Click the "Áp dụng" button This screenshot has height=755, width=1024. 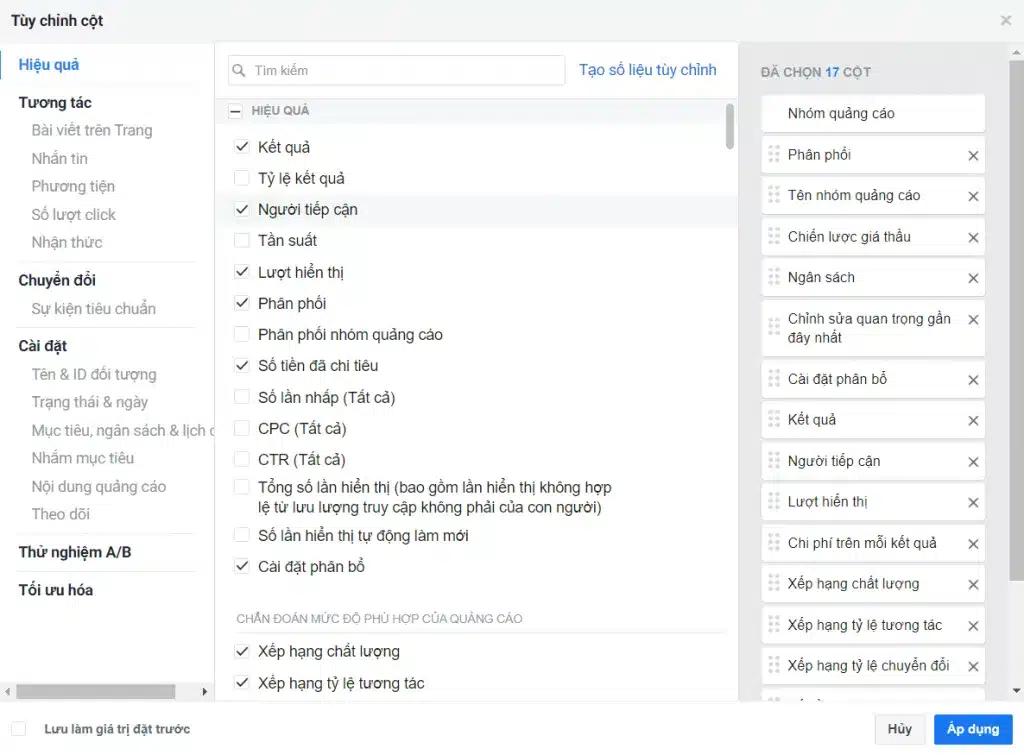(974, 729)
